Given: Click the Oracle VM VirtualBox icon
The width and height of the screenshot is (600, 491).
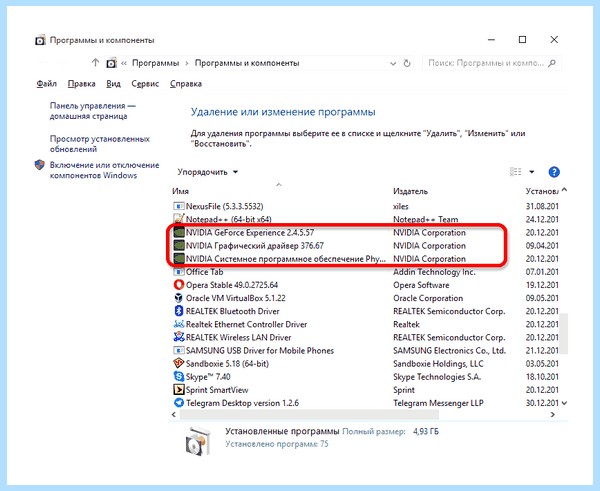Looking at the screenshot, I should coord(178,298).
